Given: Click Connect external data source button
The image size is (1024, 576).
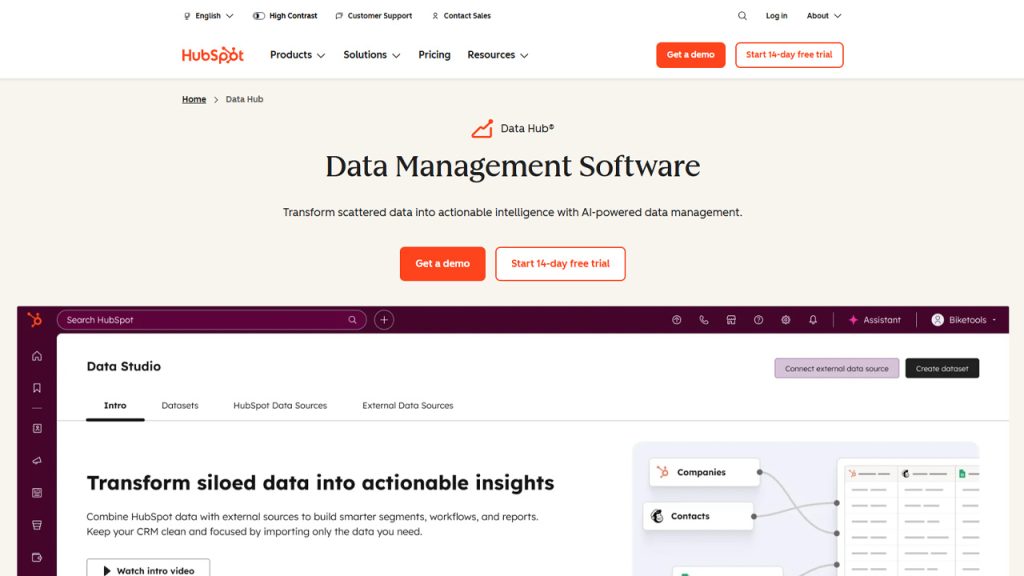Looking at the screenshot, I should (x=837, y=368).
